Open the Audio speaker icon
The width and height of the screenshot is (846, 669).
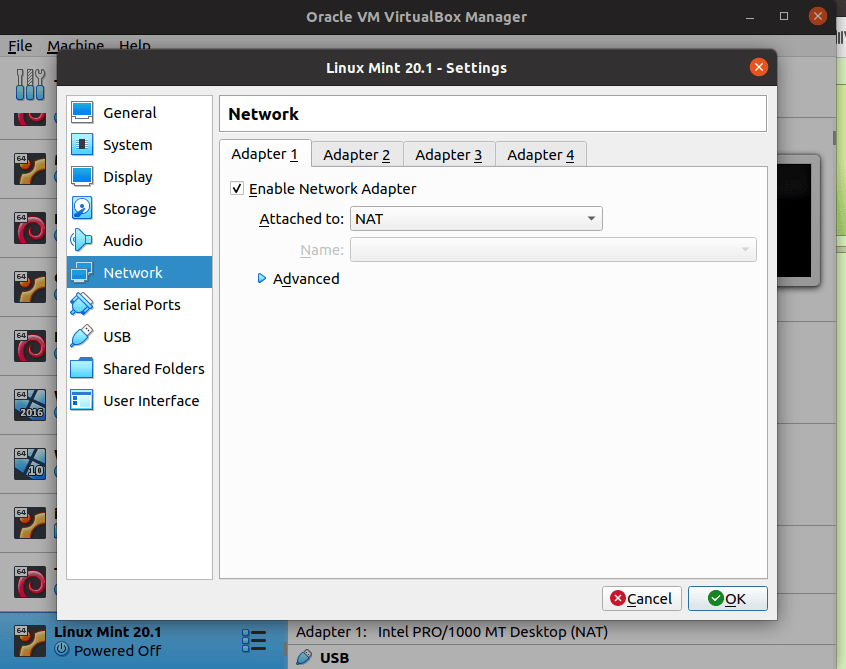tap(82, 241)
